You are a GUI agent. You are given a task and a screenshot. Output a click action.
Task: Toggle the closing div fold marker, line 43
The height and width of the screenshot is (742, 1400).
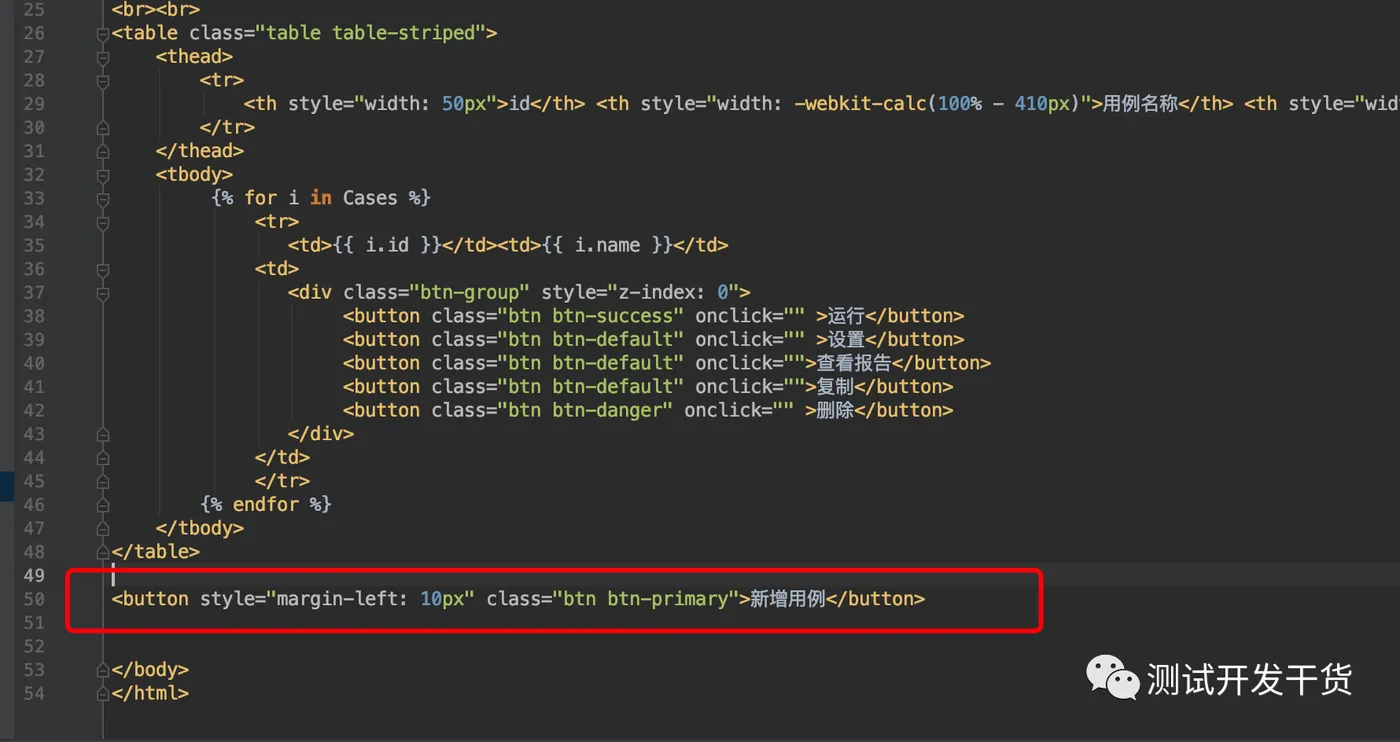click(102, 435)
